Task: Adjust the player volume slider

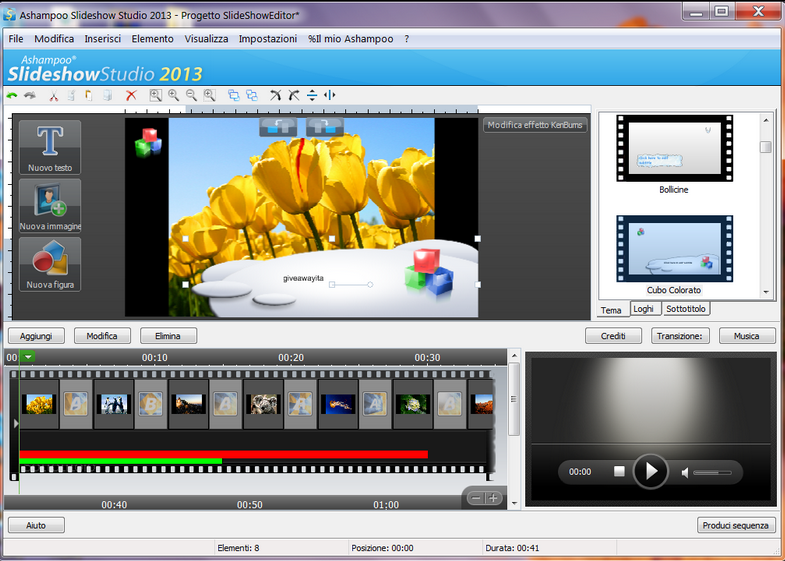Action: point(712,472)
